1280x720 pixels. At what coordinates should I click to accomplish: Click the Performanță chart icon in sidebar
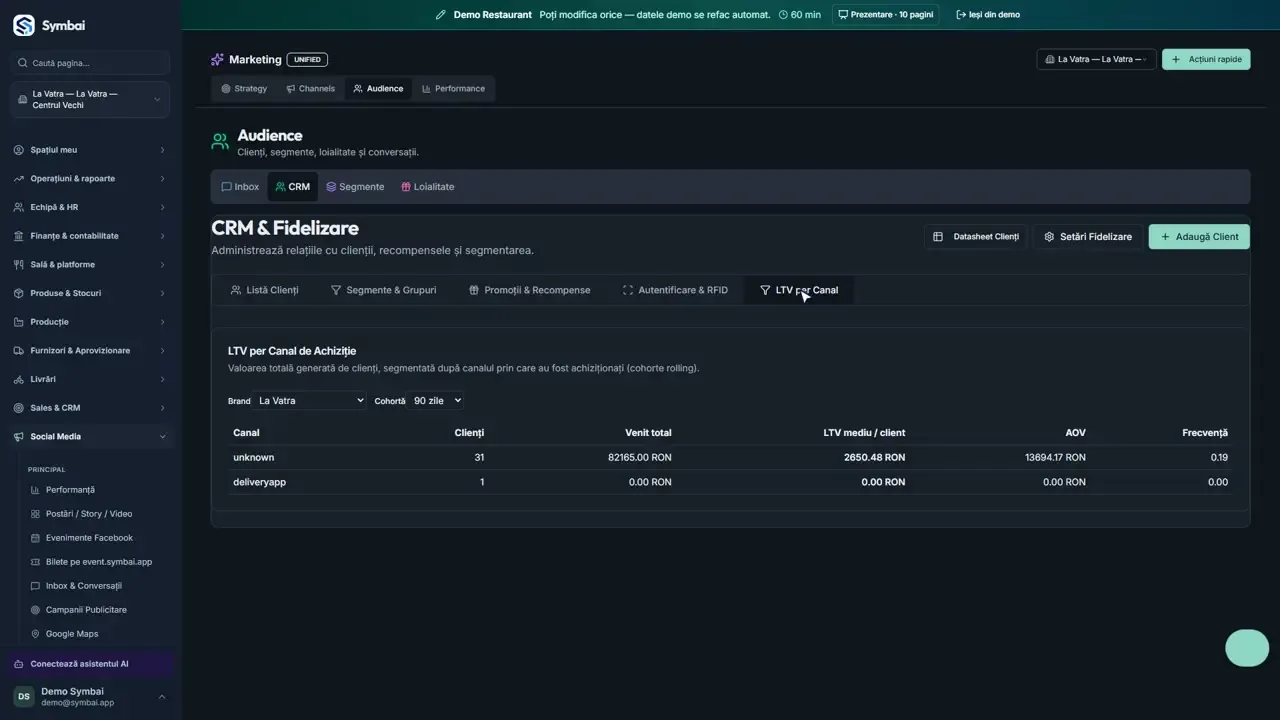[36, 490]
